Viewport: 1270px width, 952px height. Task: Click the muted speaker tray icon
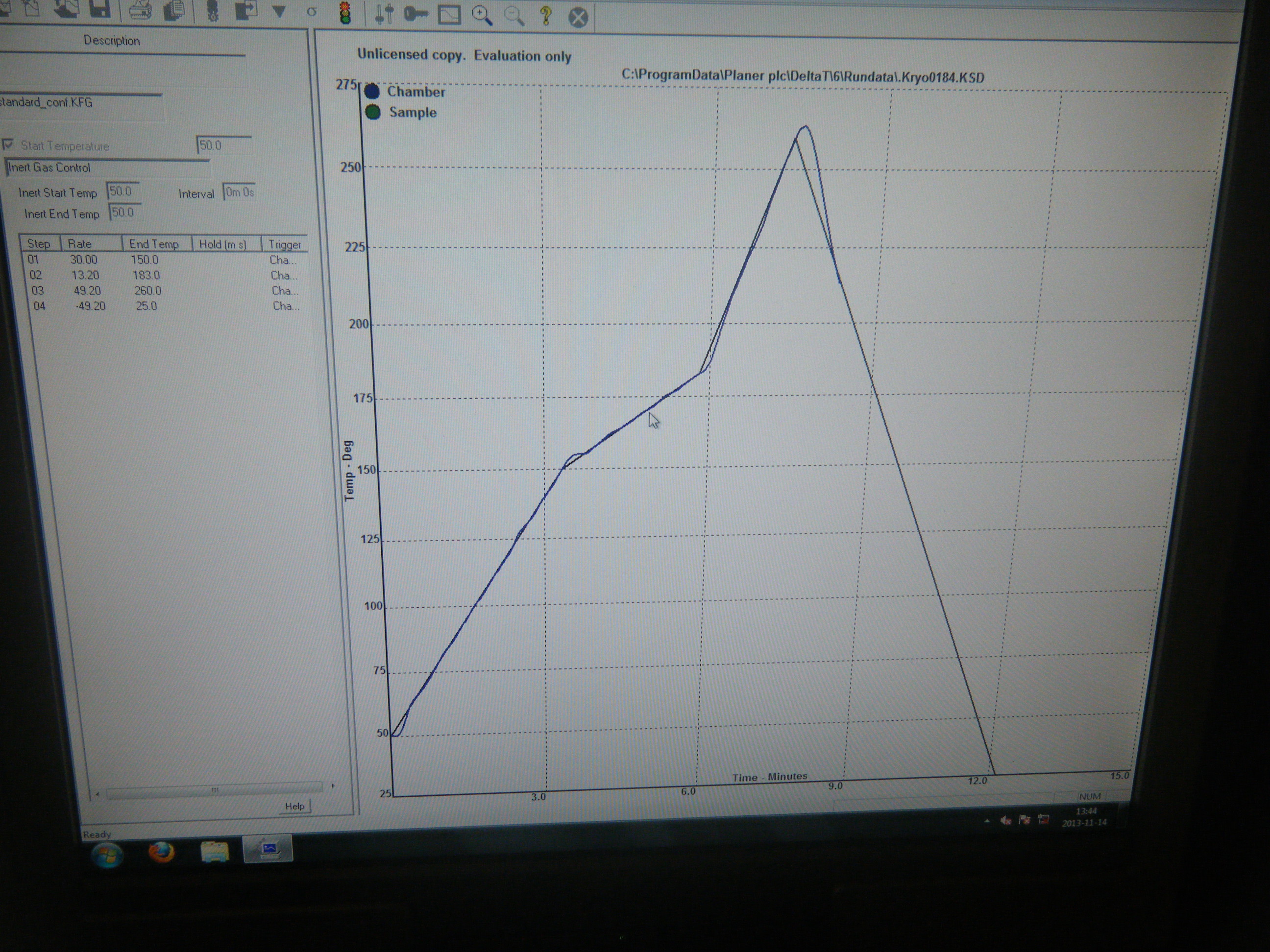1005,821
